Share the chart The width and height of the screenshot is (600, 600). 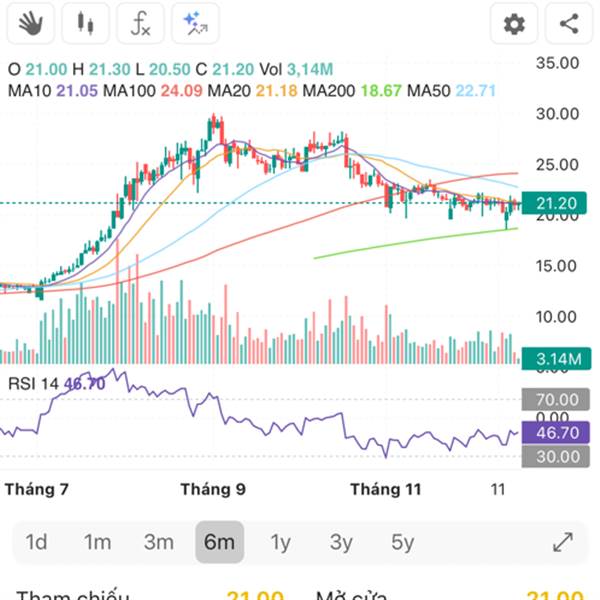569,24
